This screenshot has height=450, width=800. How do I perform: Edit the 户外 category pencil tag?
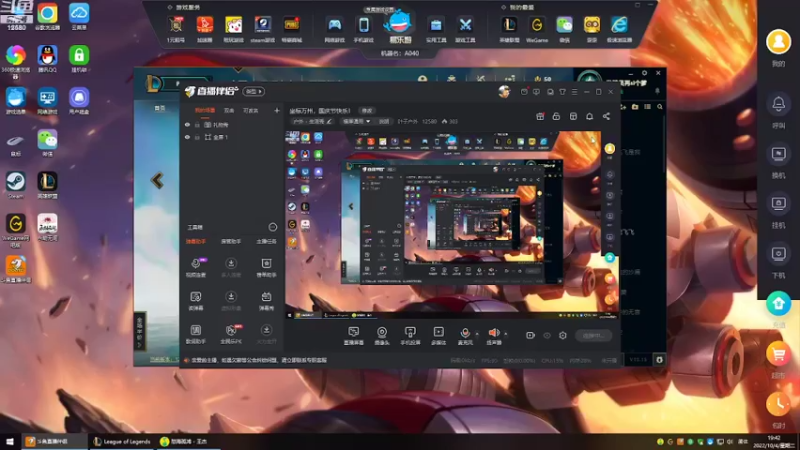pos(312,121)
